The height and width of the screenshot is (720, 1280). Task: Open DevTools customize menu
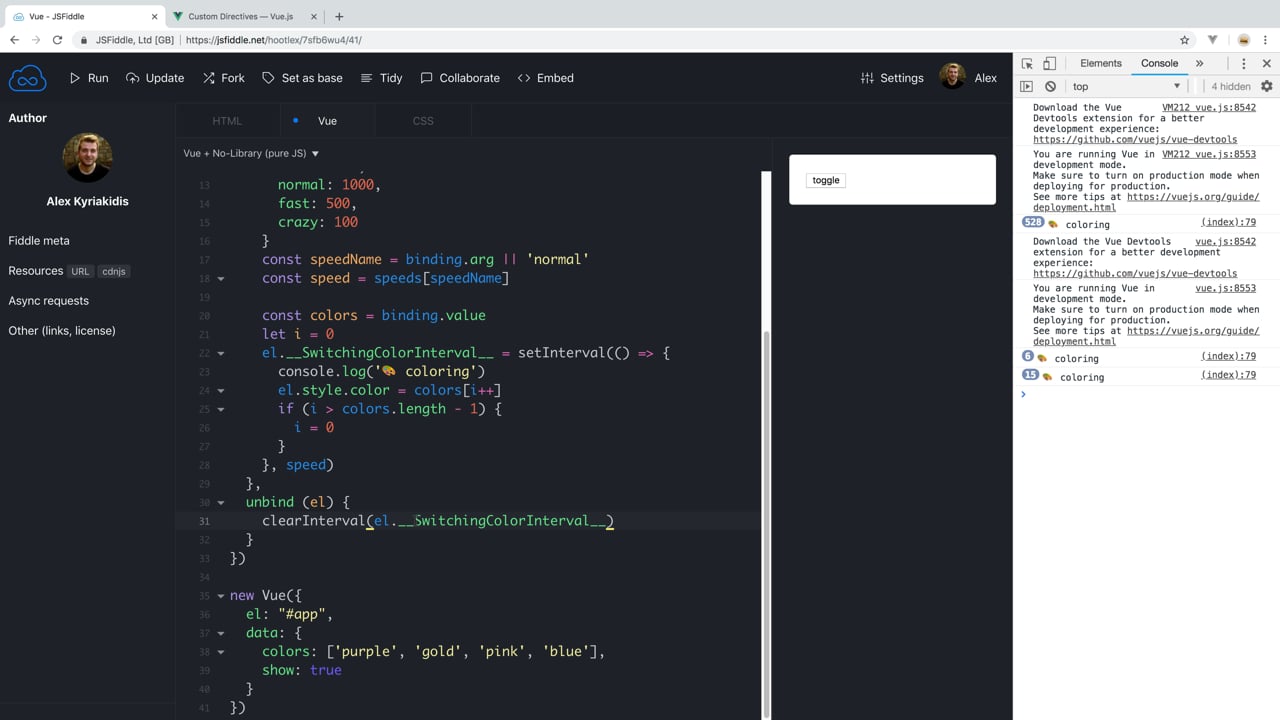click(1244, 63)
